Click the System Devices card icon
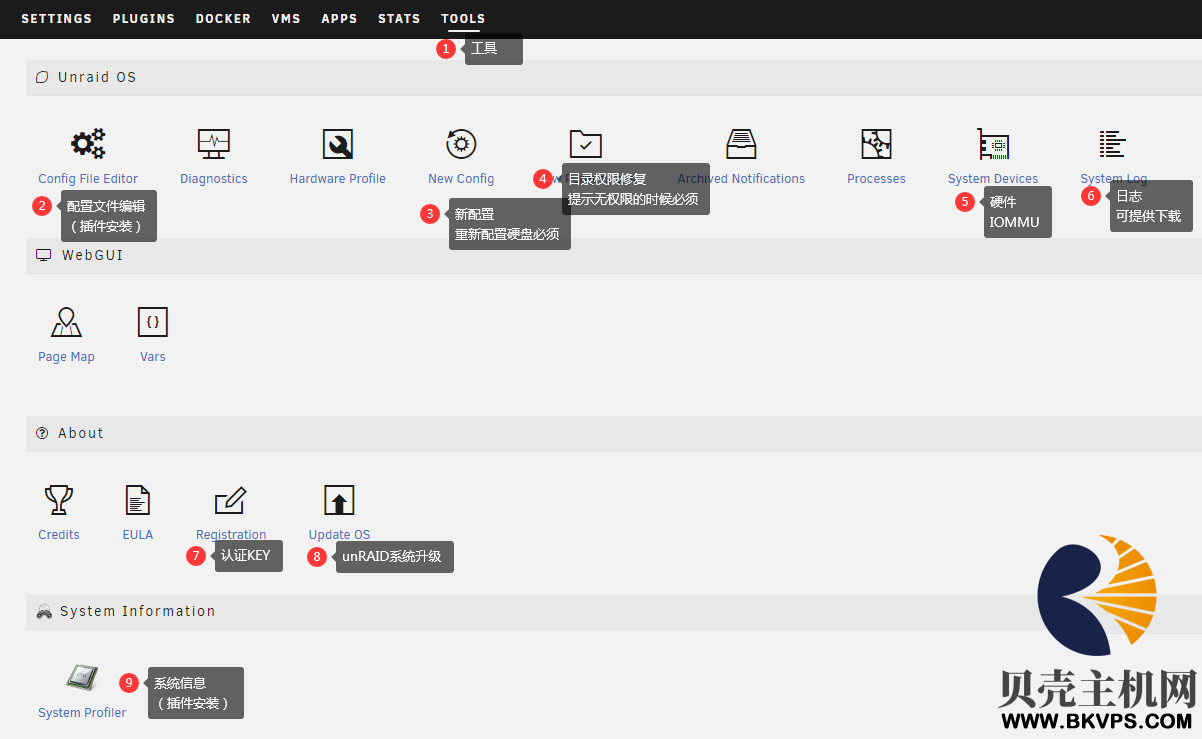Screen dimensions: 1202x739 pos(993,144)
